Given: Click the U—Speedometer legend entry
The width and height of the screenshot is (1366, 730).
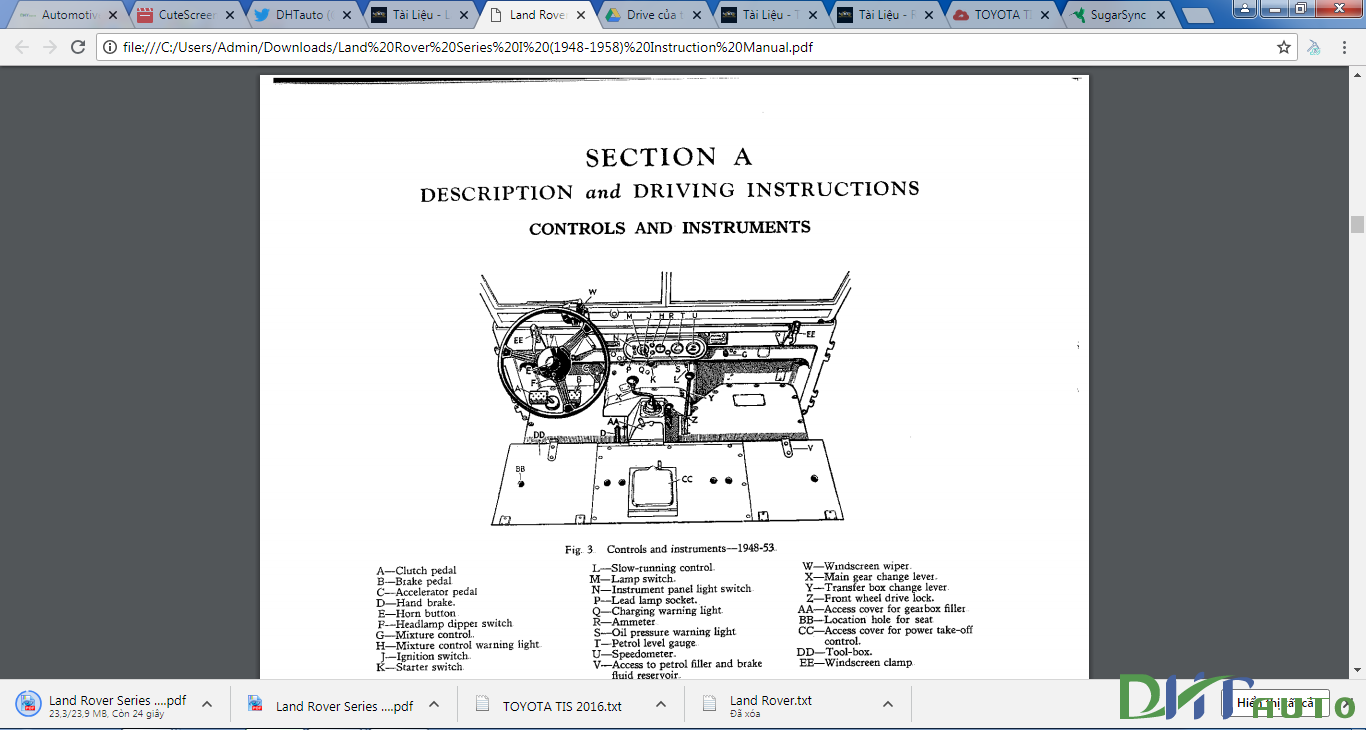Looking at the screenshot, I should pyautogui.click(x=634, y=654).
